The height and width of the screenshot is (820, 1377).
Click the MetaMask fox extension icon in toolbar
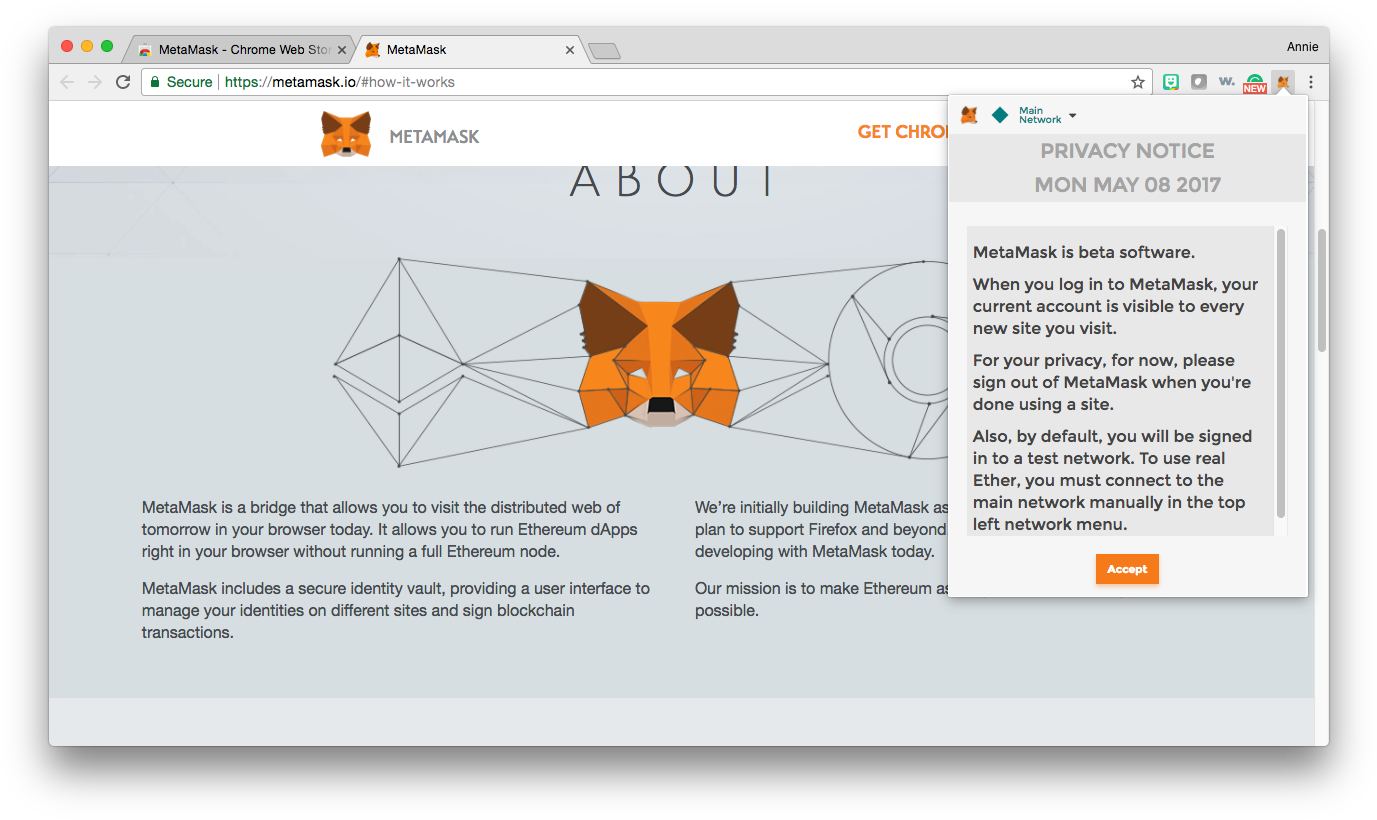[x=1282, y=82]
